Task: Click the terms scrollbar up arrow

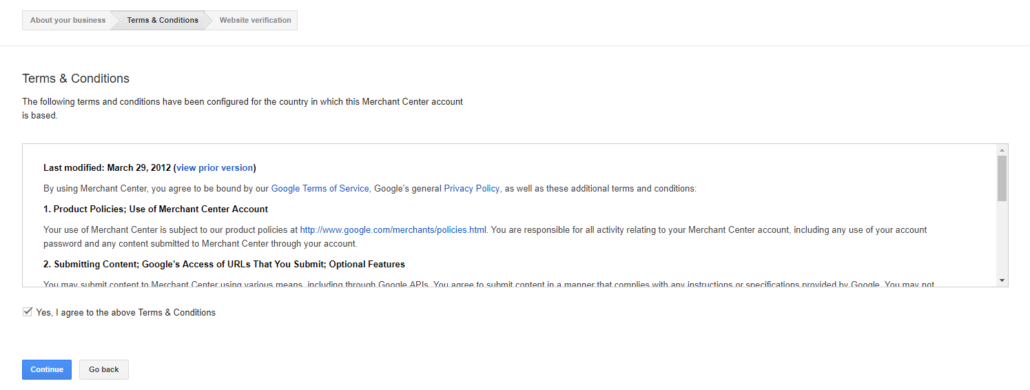Action: 1002,150
